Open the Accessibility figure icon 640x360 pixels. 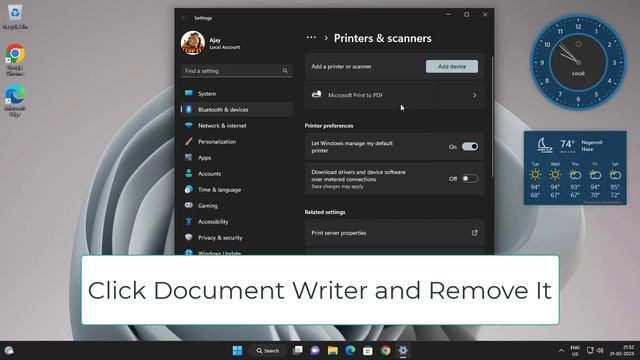click(189, 221)
